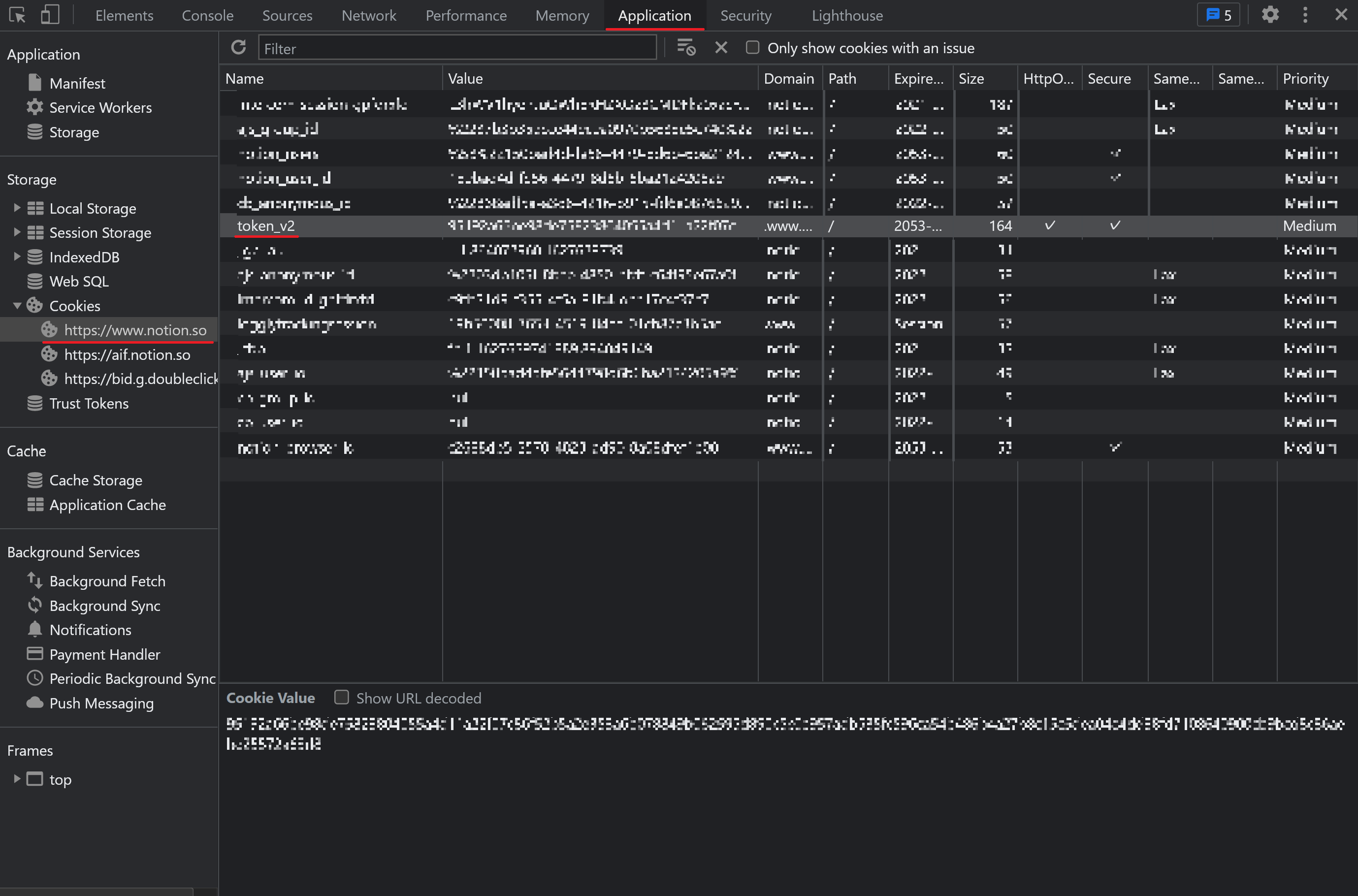Open the issues counter showing 5
1358x896 pixels.
1218,15
